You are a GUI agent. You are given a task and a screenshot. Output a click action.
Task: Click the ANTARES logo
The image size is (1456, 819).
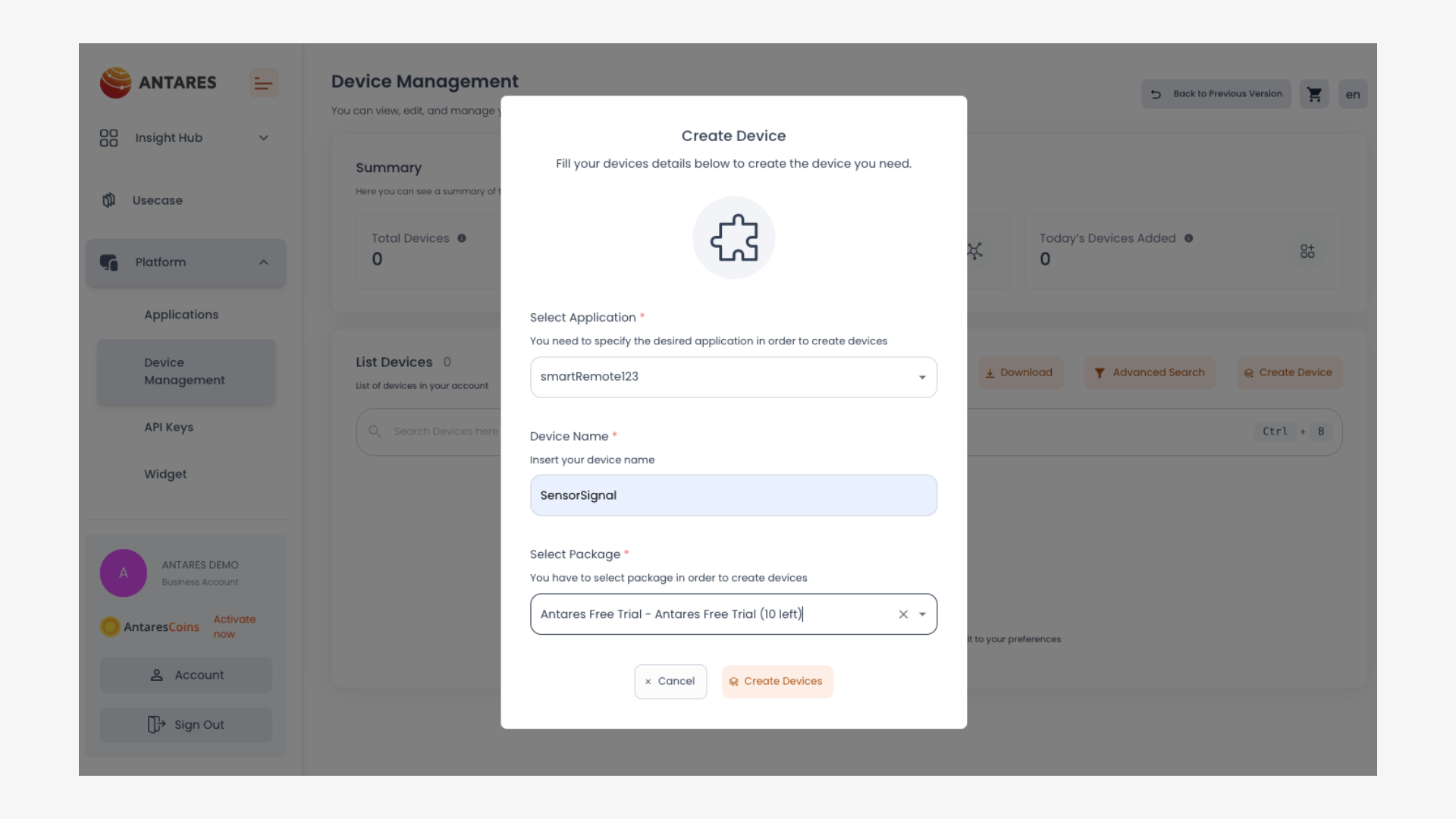[x=158, y=83]
